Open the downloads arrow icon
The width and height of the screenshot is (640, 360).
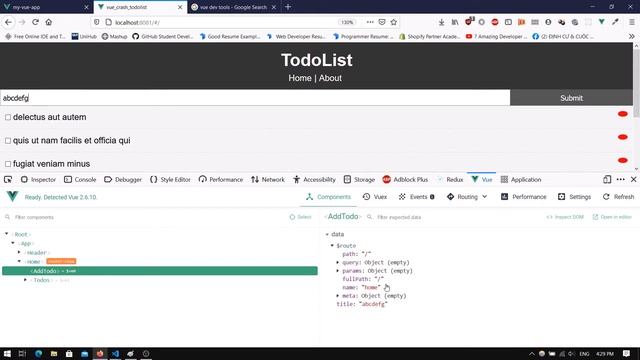point(441,22)
